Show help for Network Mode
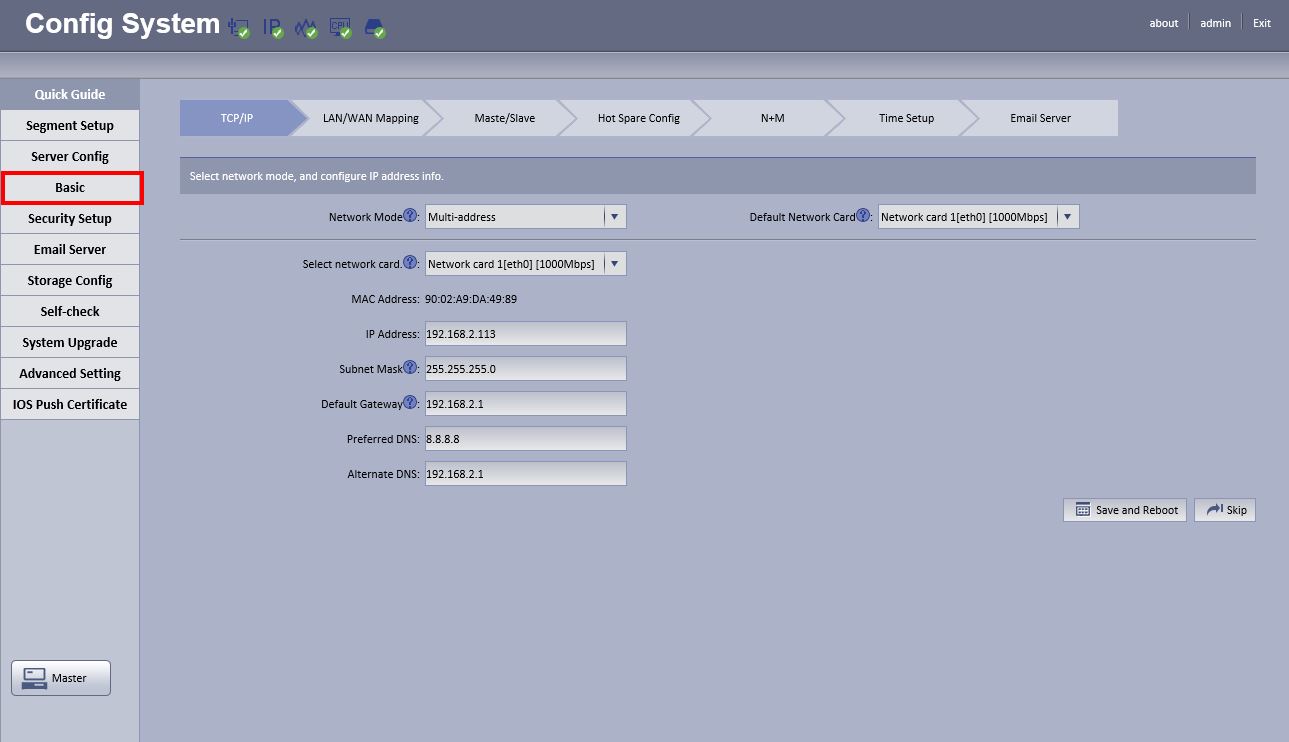This screenshot has width=1289, height=742. 409,216
